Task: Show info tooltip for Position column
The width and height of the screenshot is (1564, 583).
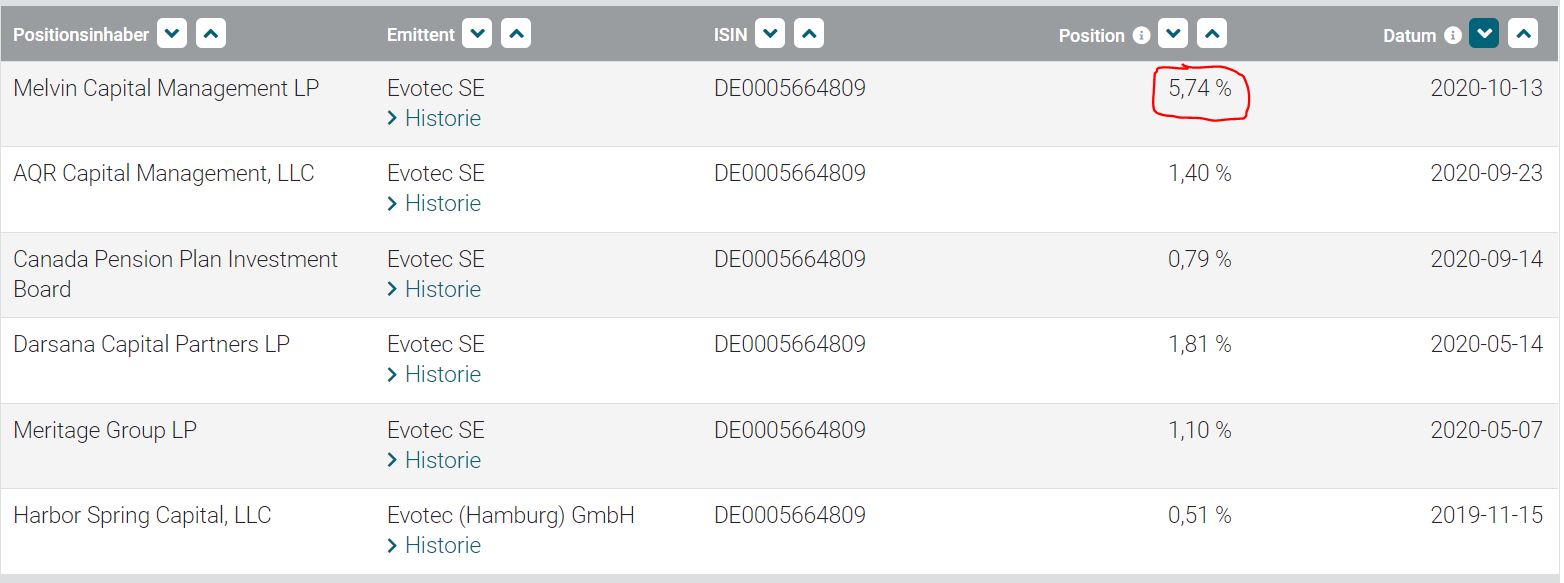Action: click(1141, 36)
